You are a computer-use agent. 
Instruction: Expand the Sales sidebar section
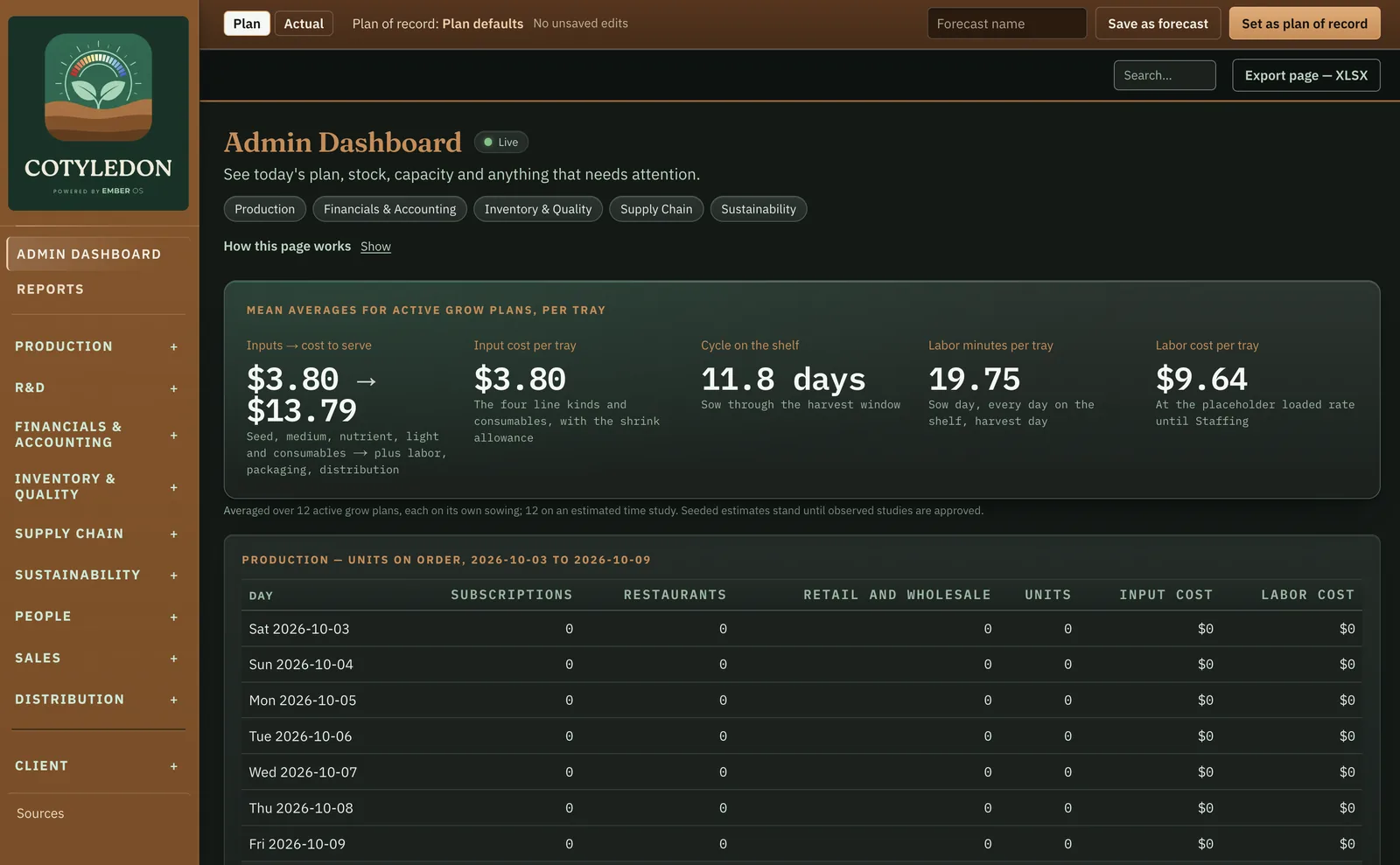coord(96,658)
